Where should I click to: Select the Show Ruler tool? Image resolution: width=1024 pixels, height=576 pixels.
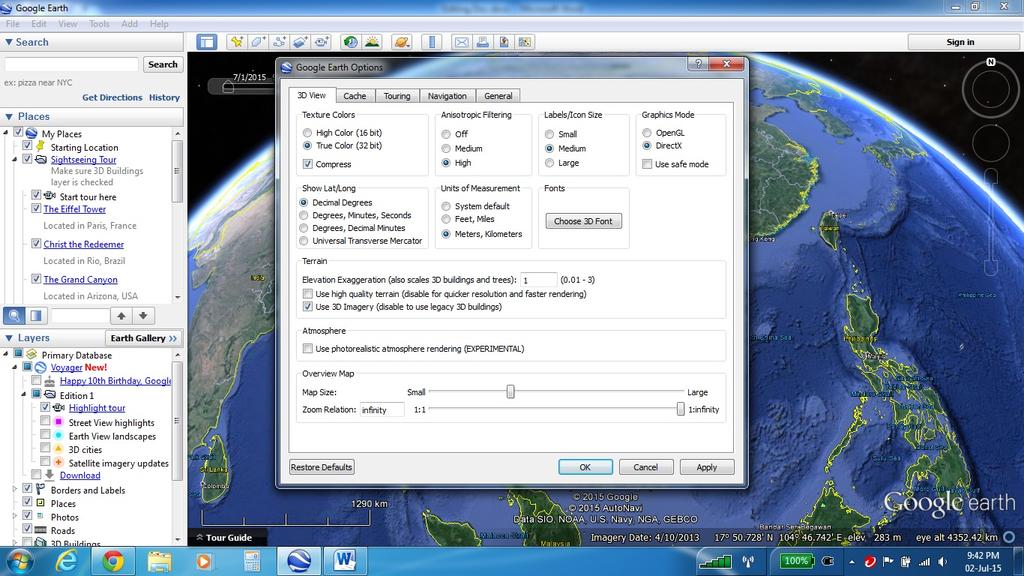tap(432, 42)
